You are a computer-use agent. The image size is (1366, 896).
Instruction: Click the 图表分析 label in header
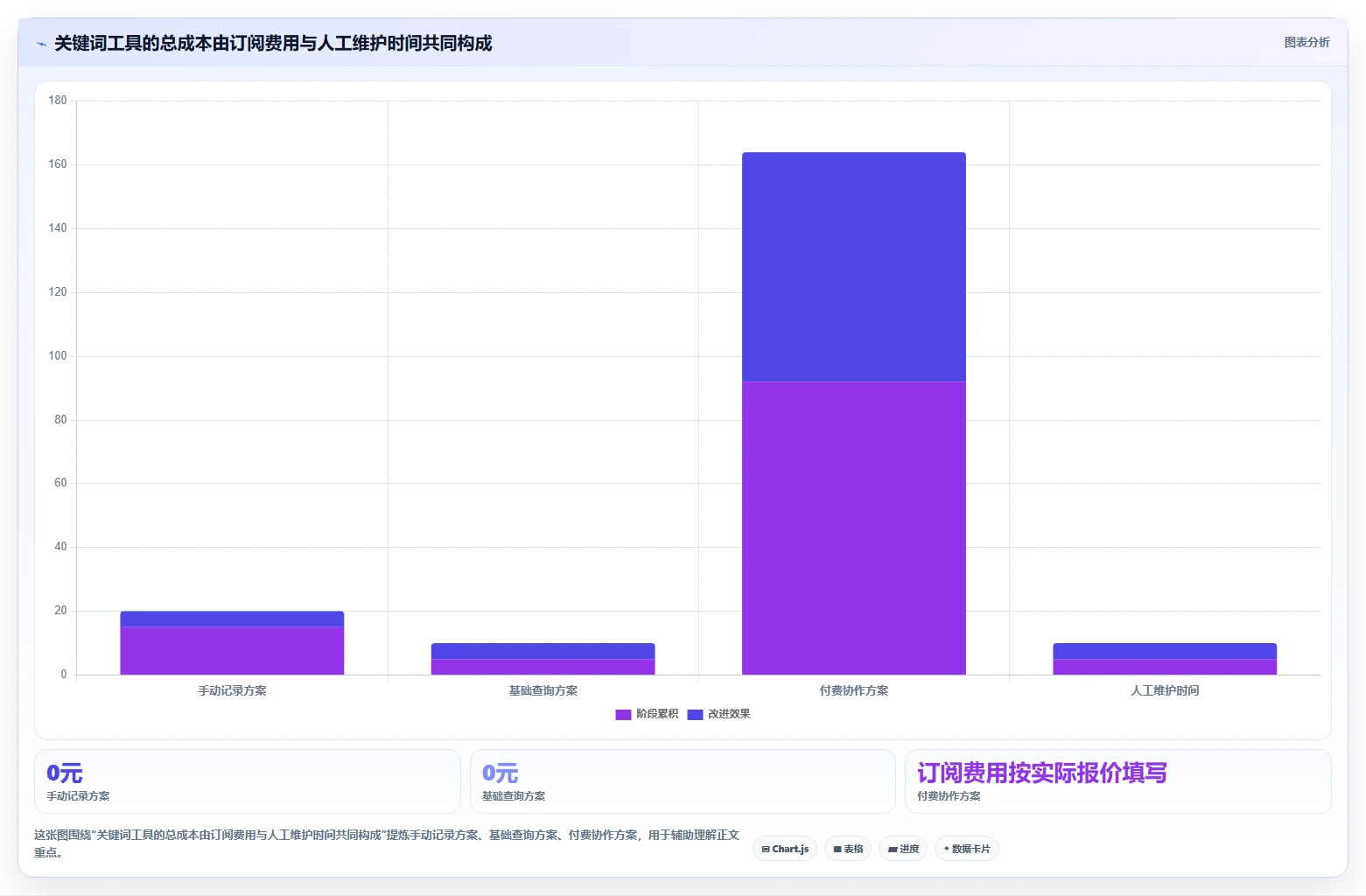pos(1306,42)
